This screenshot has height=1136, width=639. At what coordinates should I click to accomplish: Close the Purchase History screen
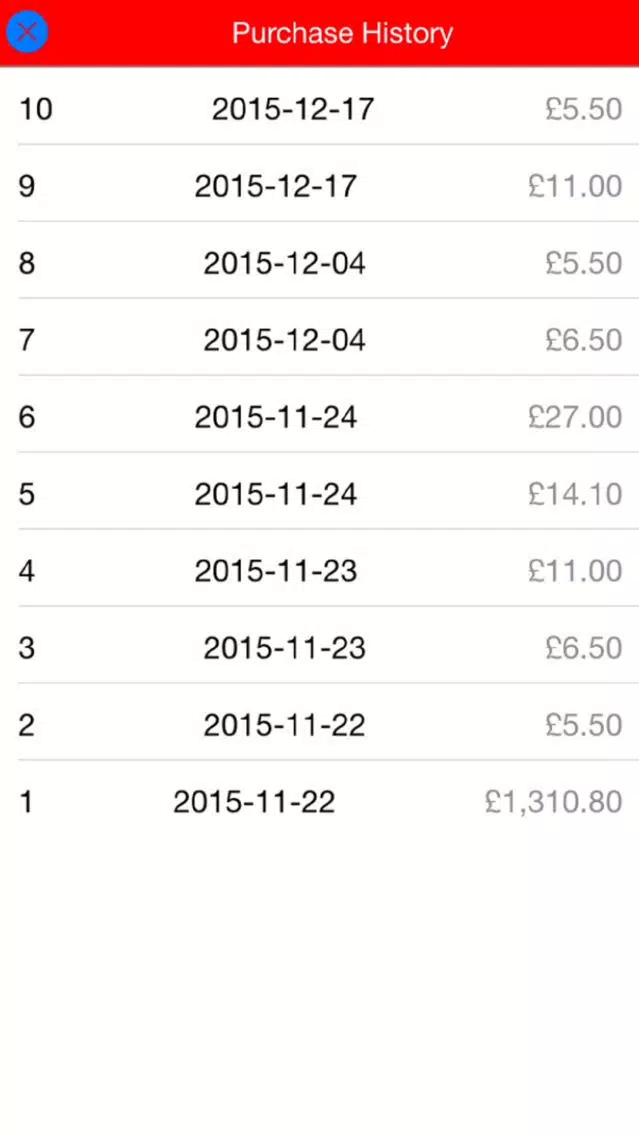click(27, 33)
